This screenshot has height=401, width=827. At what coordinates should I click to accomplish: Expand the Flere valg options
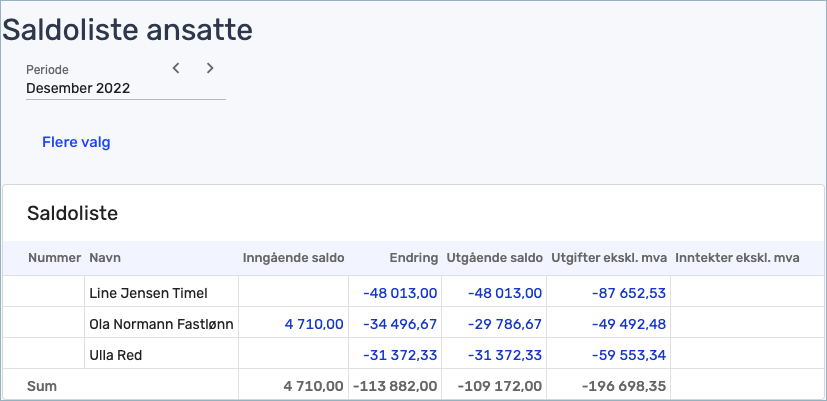point(76,142)
